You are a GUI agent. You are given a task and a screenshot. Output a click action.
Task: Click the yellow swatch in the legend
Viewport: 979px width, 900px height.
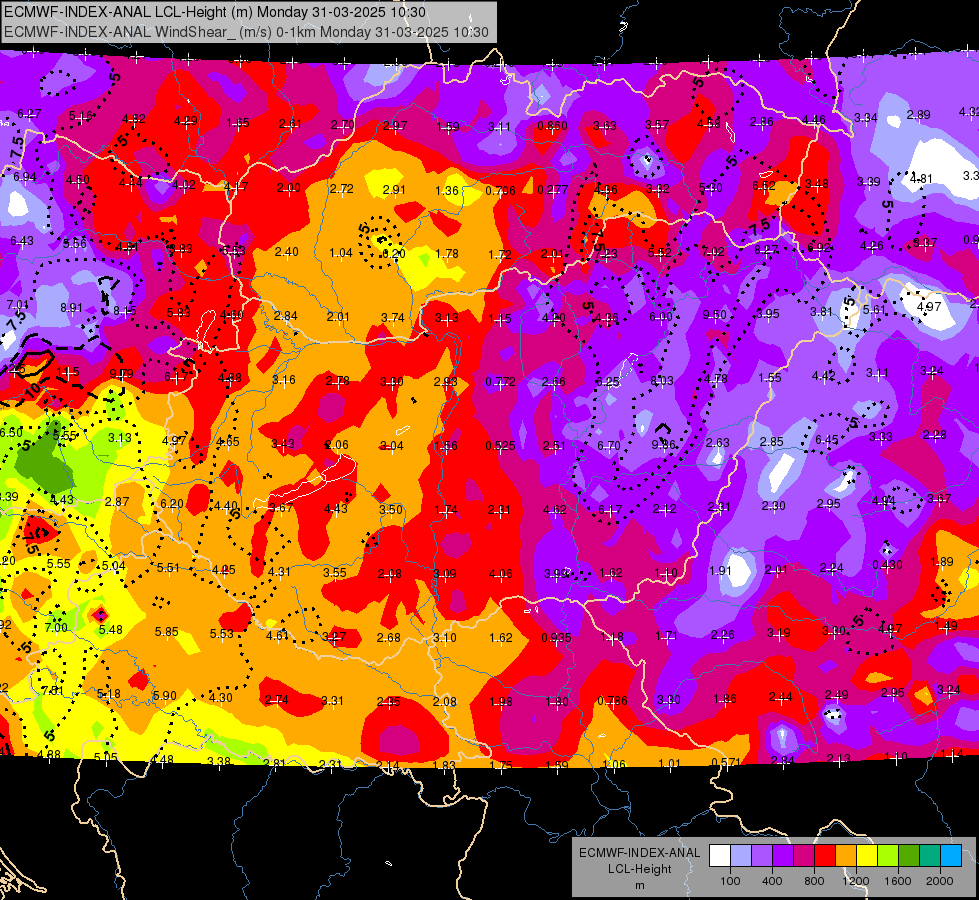(x=867, y=856)
